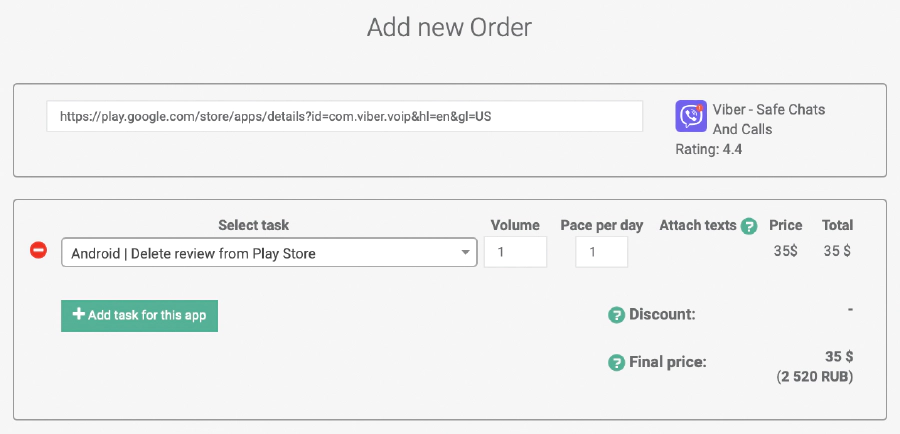This screenshot has width=900, height=434.
Task: Click the 2 520 RUB final price
Action: (x=814, y=377)
